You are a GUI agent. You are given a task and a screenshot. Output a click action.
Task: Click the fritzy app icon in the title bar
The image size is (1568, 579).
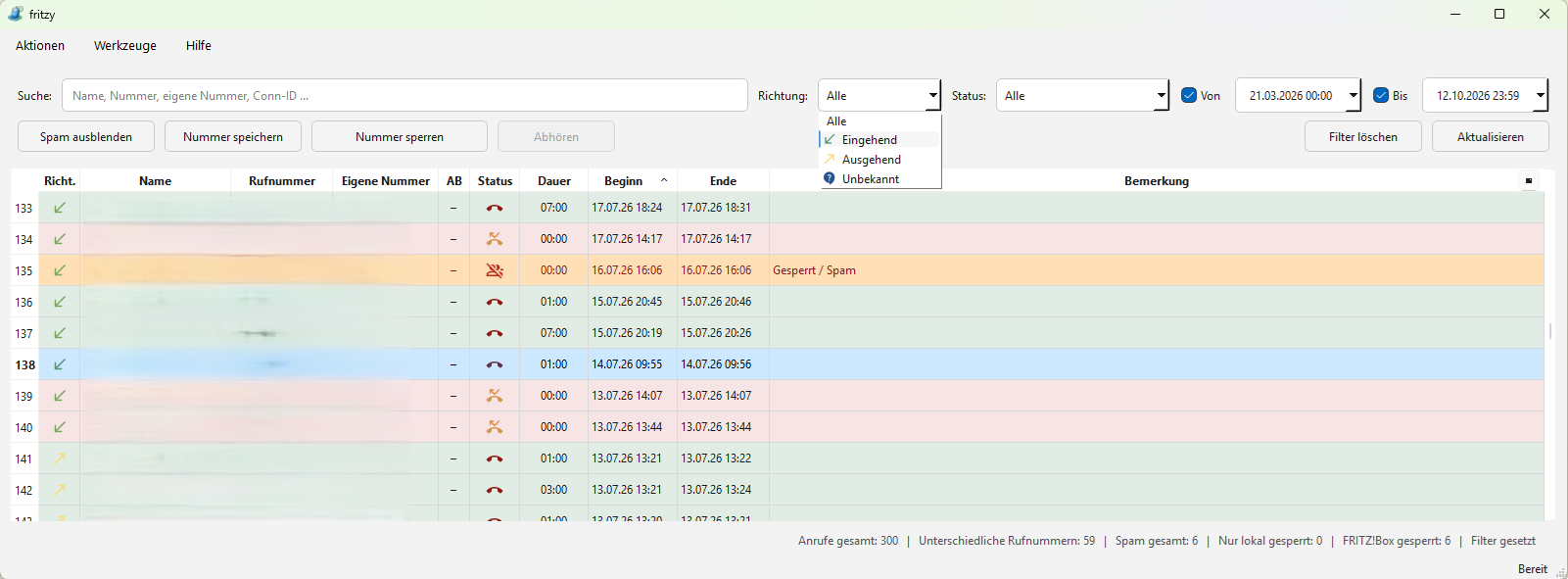[16, 14]
